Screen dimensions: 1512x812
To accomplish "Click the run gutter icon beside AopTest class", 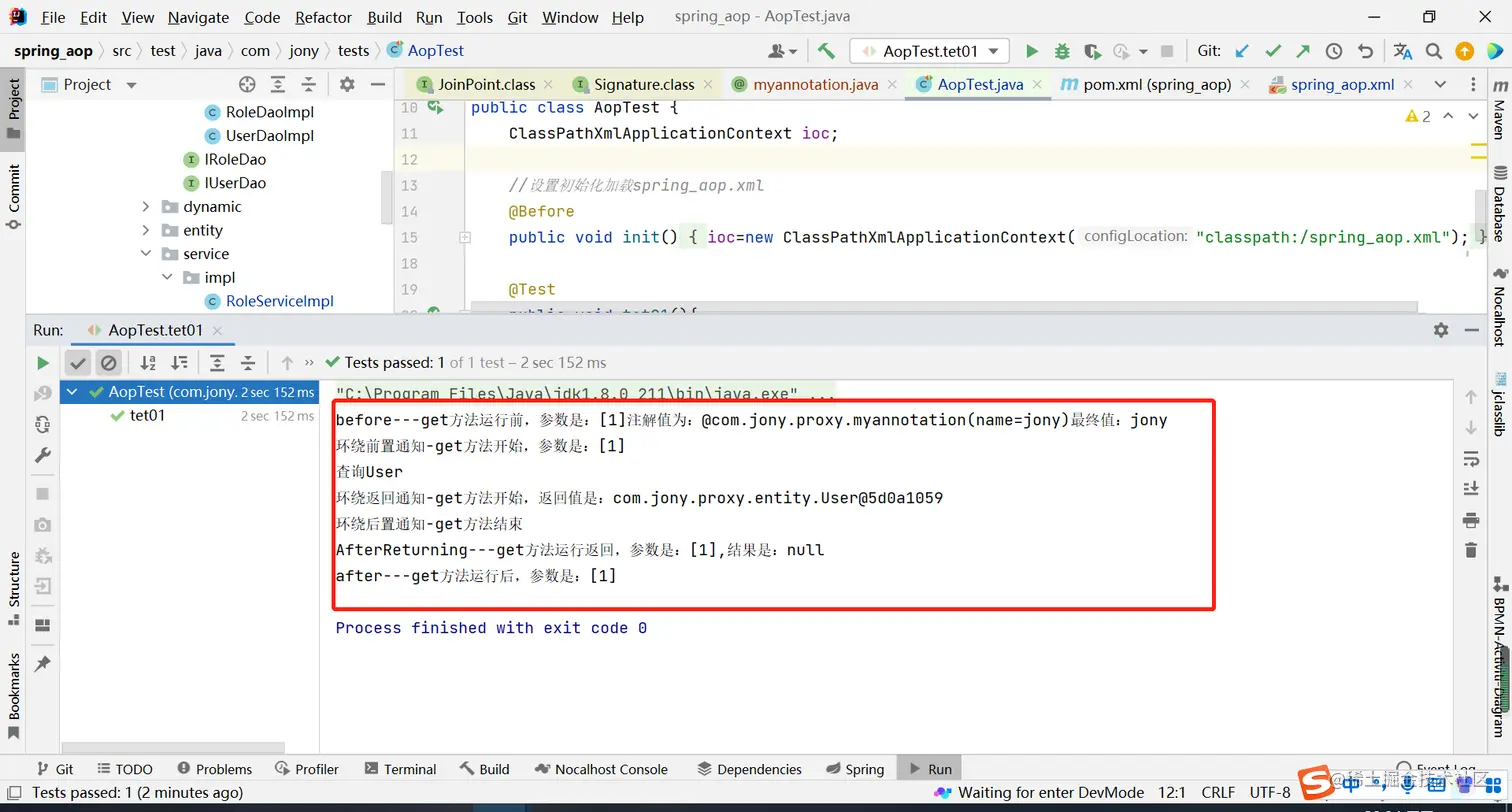I will pos(434,107).
